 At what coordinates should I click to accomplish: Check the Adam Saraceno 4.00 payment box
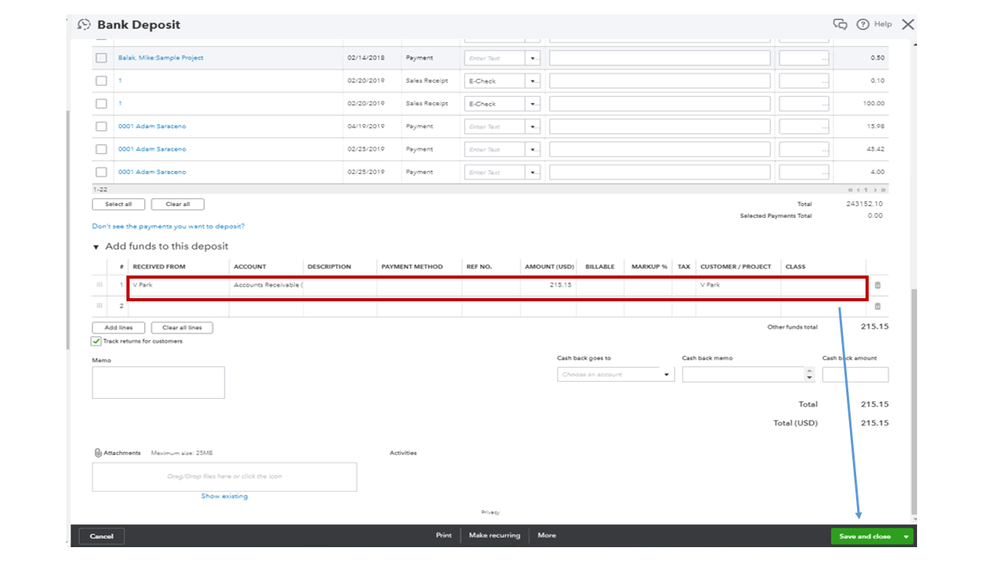[101, 172]
